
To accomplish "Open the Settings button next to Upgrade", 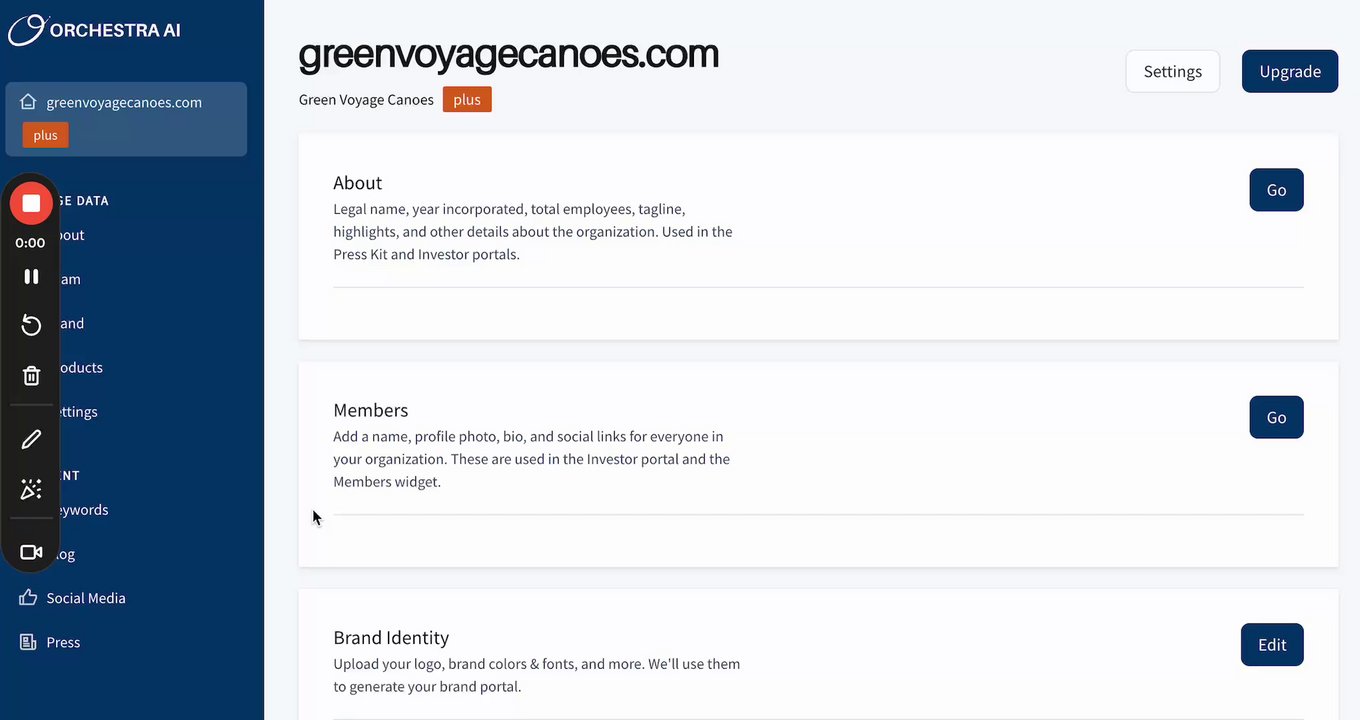I will (1172, 72).
